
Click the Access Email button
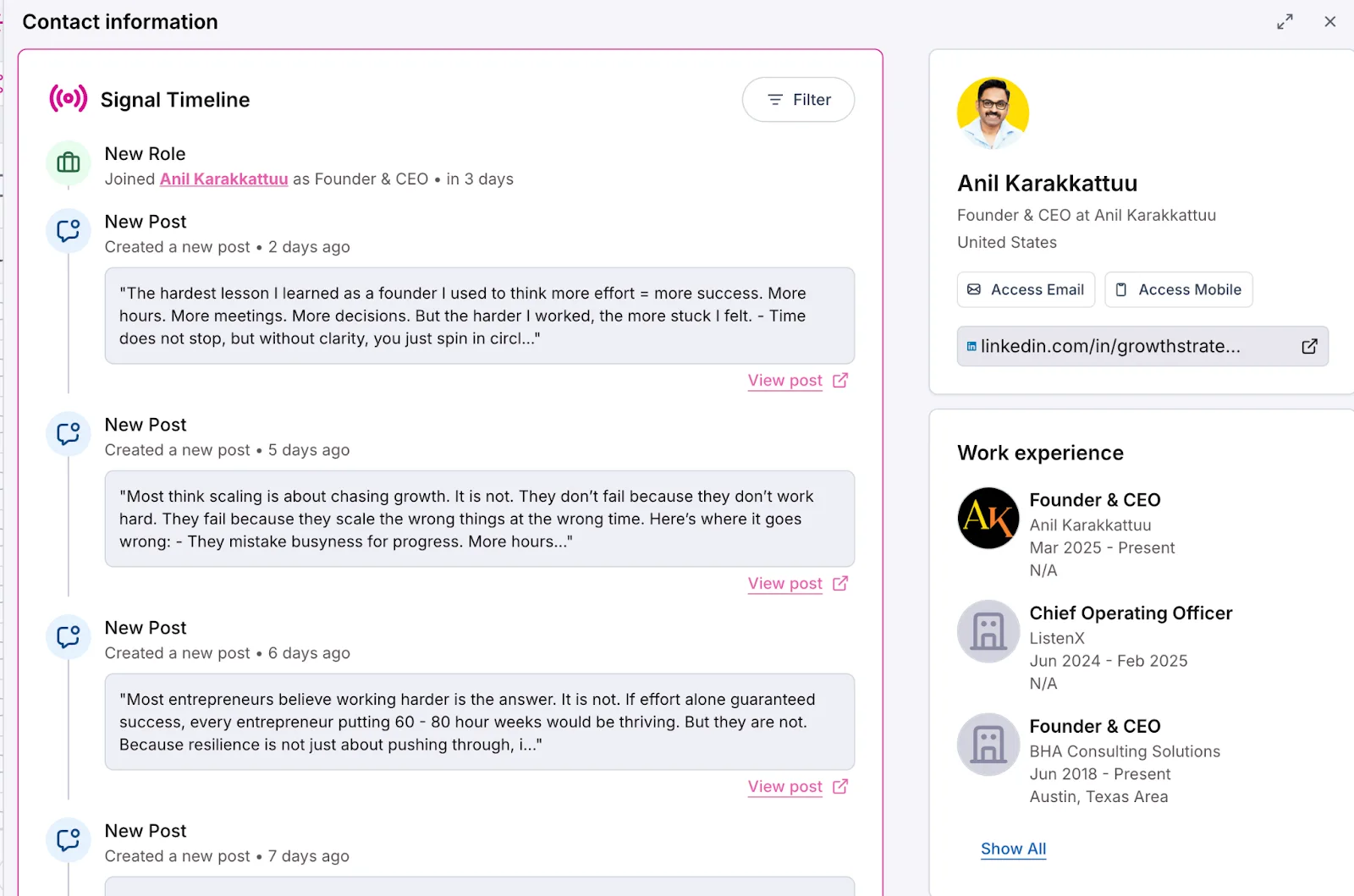tap(1026, 289)
